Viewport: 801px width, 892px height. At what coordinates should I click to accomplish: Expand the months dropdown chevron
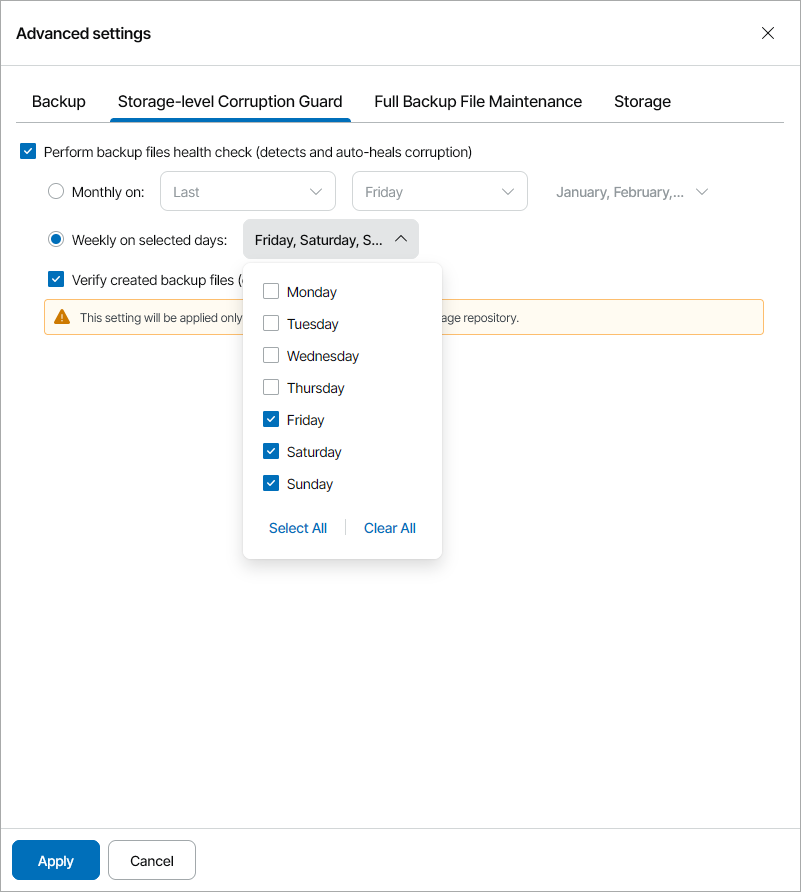click(x=702, y=192)
